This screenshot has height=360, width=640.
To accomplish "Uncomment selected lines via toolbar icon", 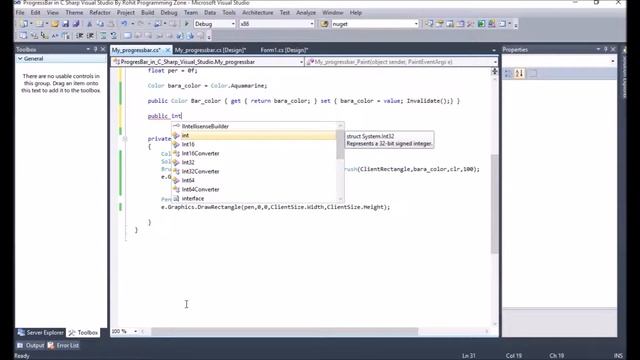I will point(114,36).
